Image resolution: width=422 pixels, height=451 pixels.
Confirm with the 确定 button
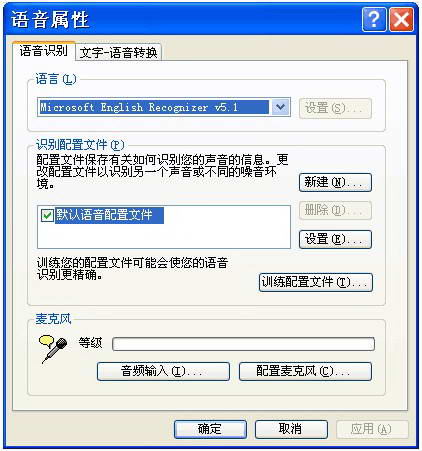[210, 429]
